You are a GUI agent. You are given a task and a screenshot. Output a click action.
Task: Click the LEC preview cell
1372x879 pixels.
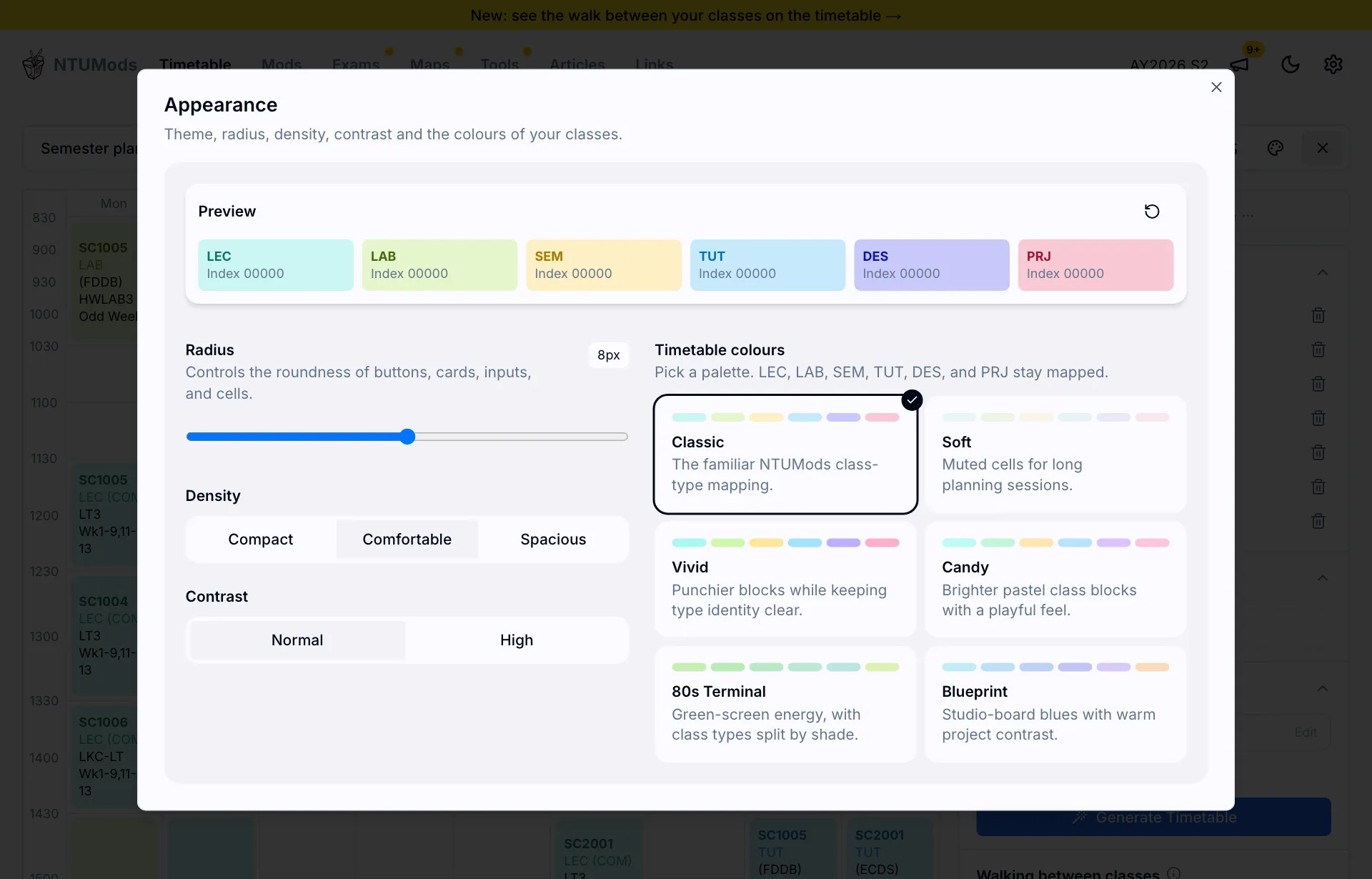(276, 265)
